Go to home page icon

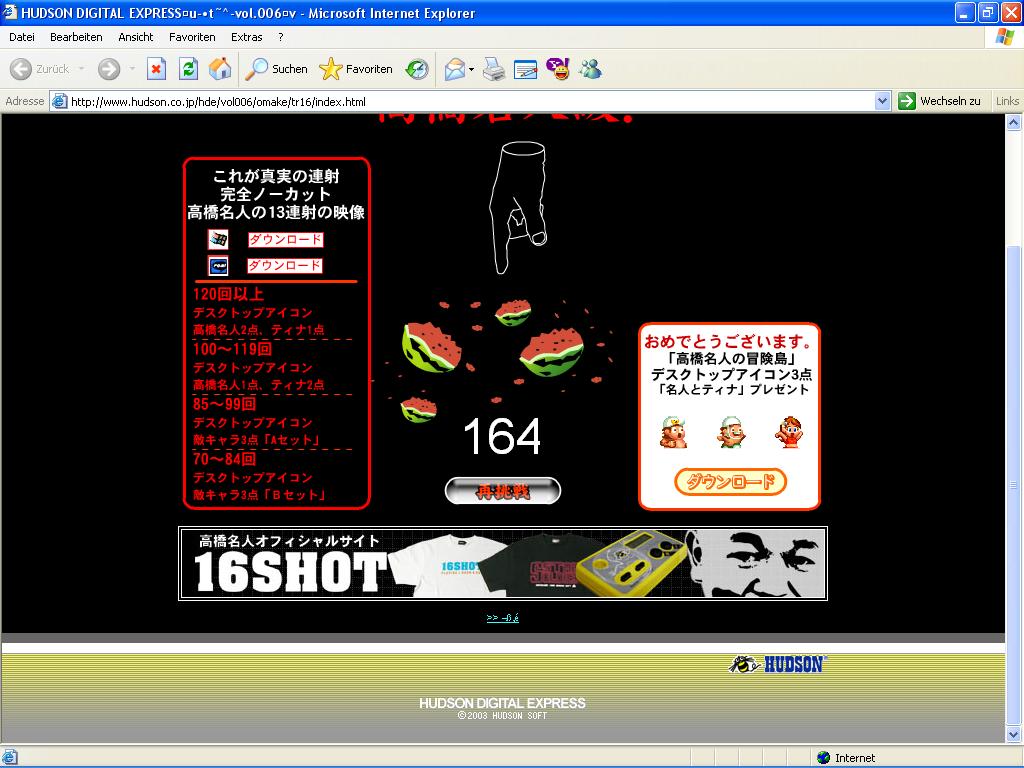(x=220, y=69)
